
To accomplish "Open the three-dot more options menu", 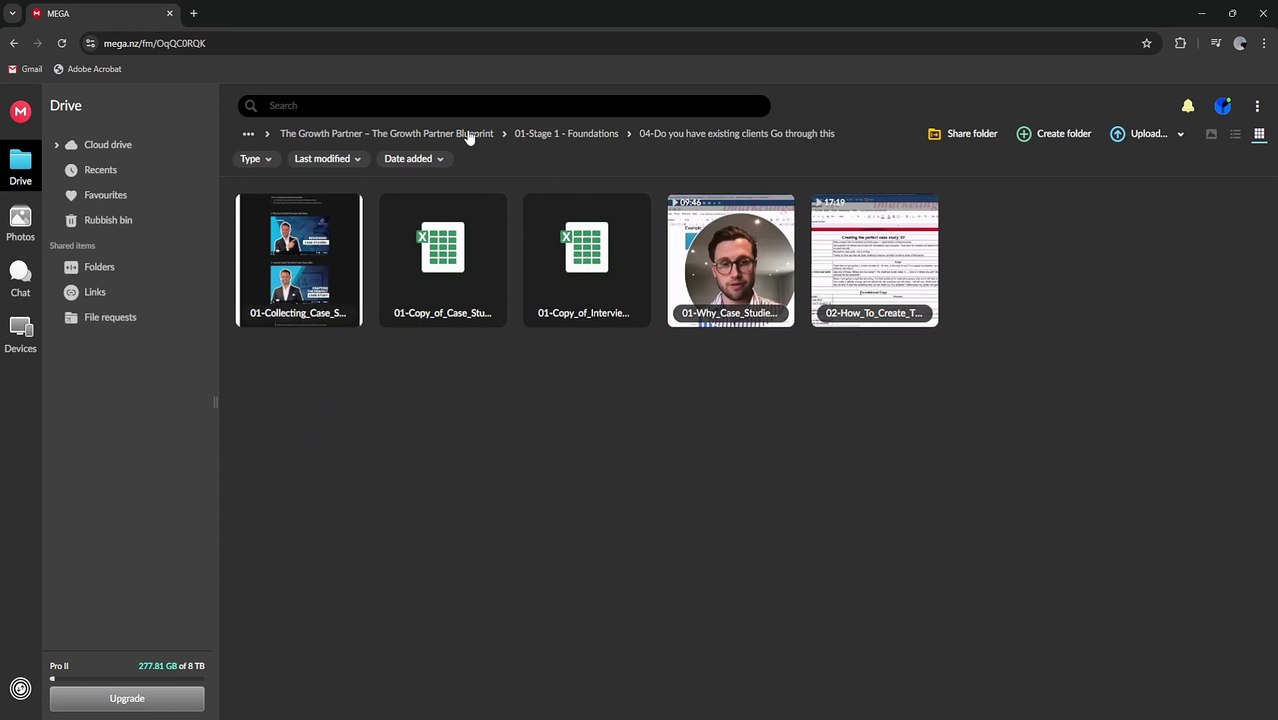I will tap(1257, 106).
